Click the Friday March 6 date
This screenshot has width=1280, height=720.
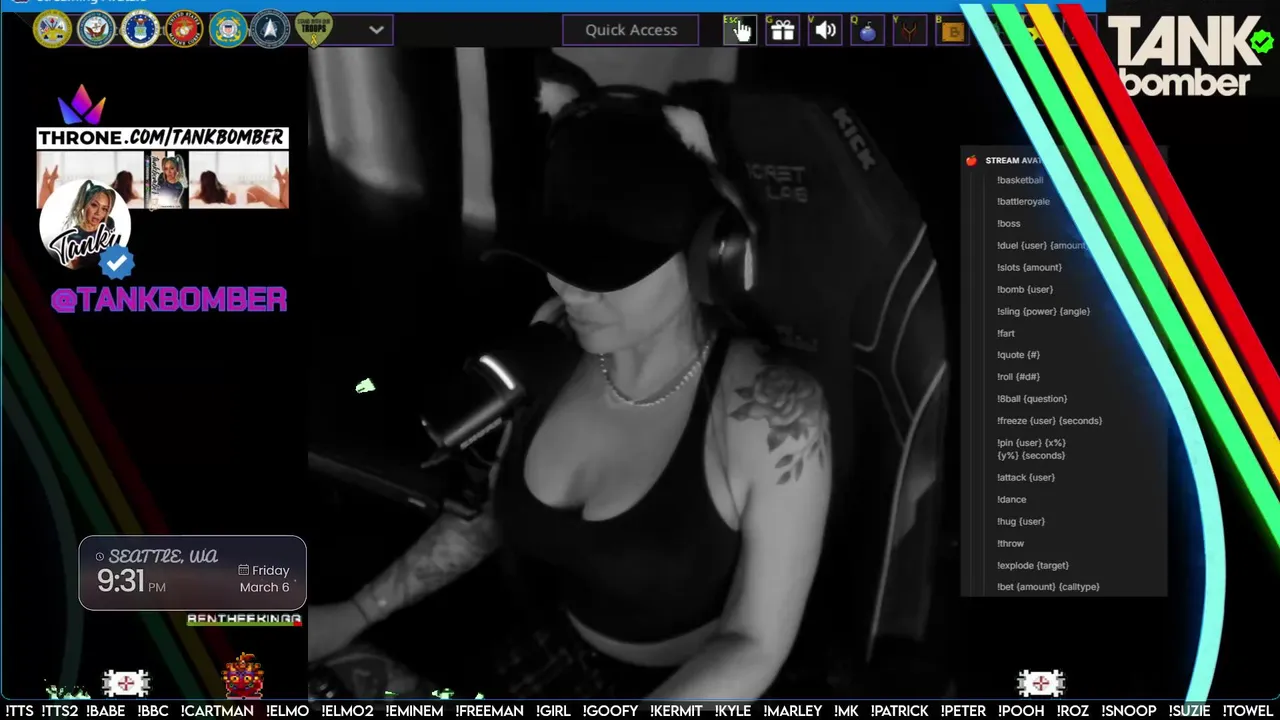264,579
